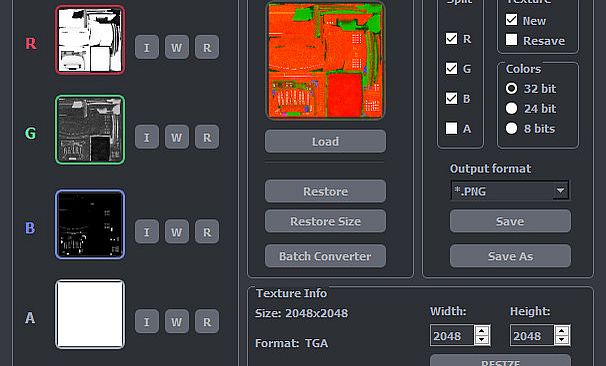
Task: Decrease Width with down arrow
Action: pyautogui.click(x=482, y=340)
